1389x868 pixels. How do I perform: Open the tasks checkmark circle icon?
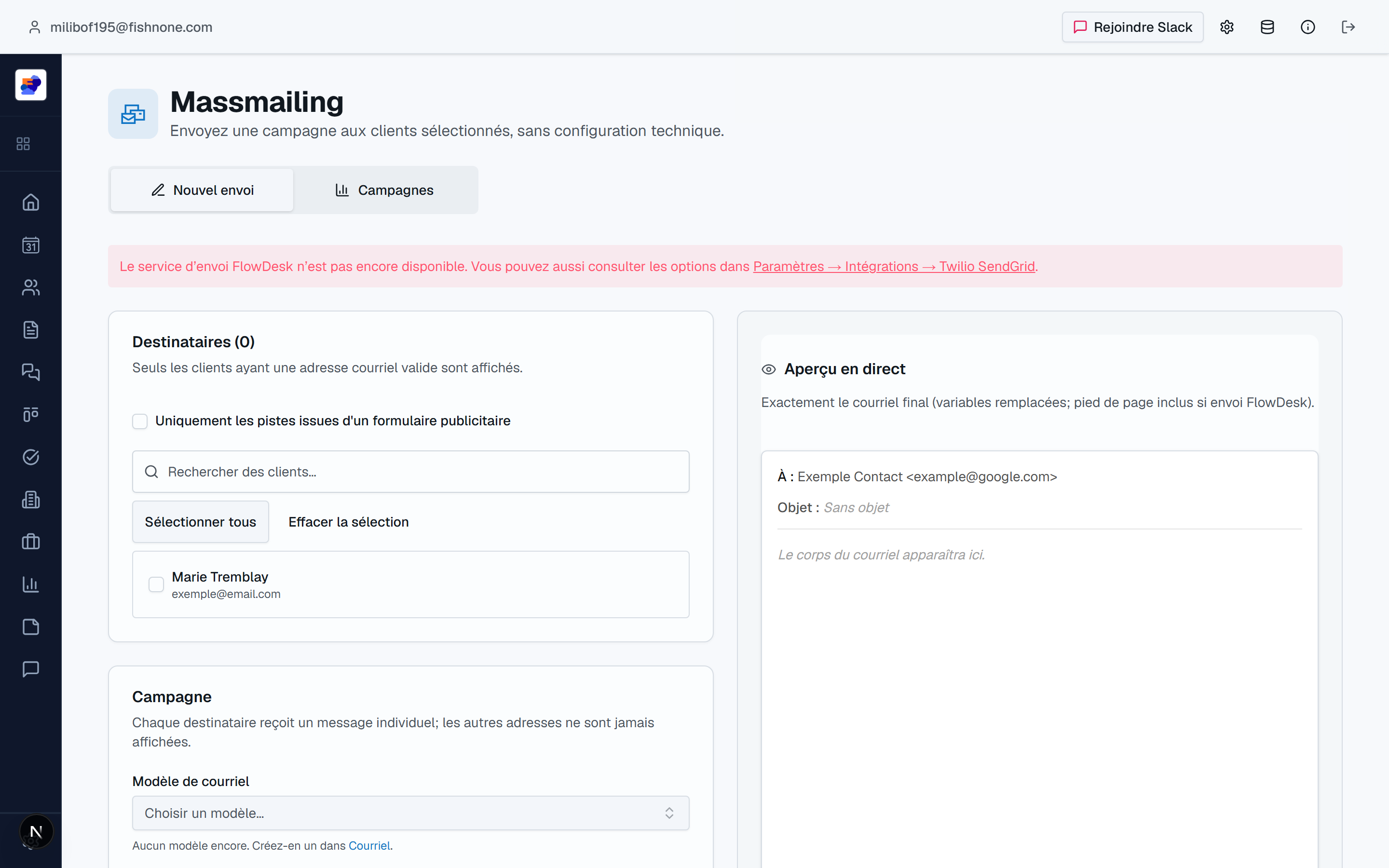(31, 457)
